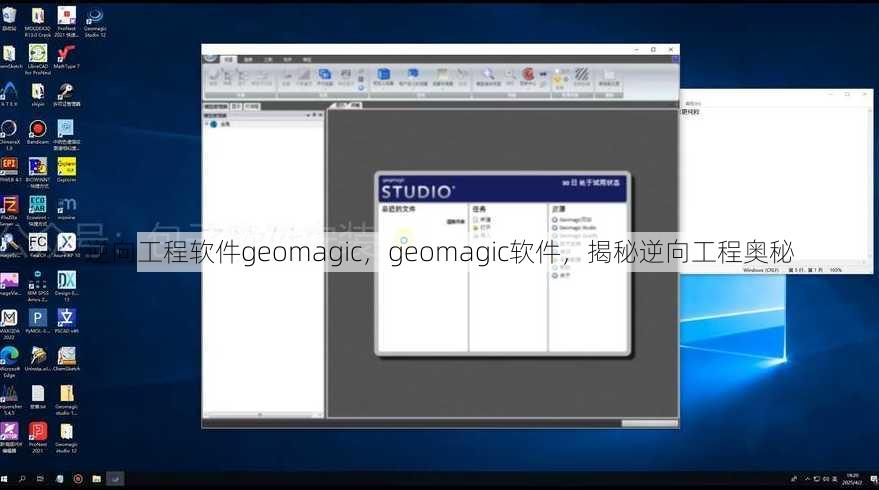The height and width of the screenshot is (490, 879).
Task: Open the Ecoinvent desktop shortcut
Action: pos(38,210)
